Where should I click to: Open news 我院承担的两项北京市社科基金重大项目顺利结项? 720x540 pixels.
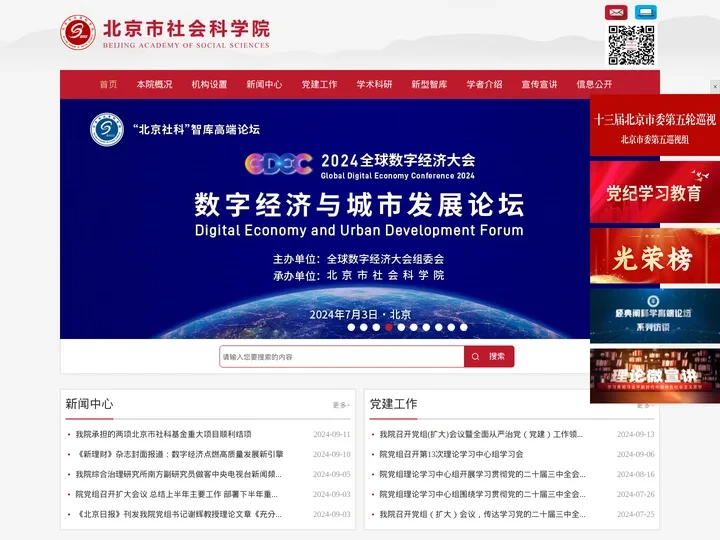163,434
